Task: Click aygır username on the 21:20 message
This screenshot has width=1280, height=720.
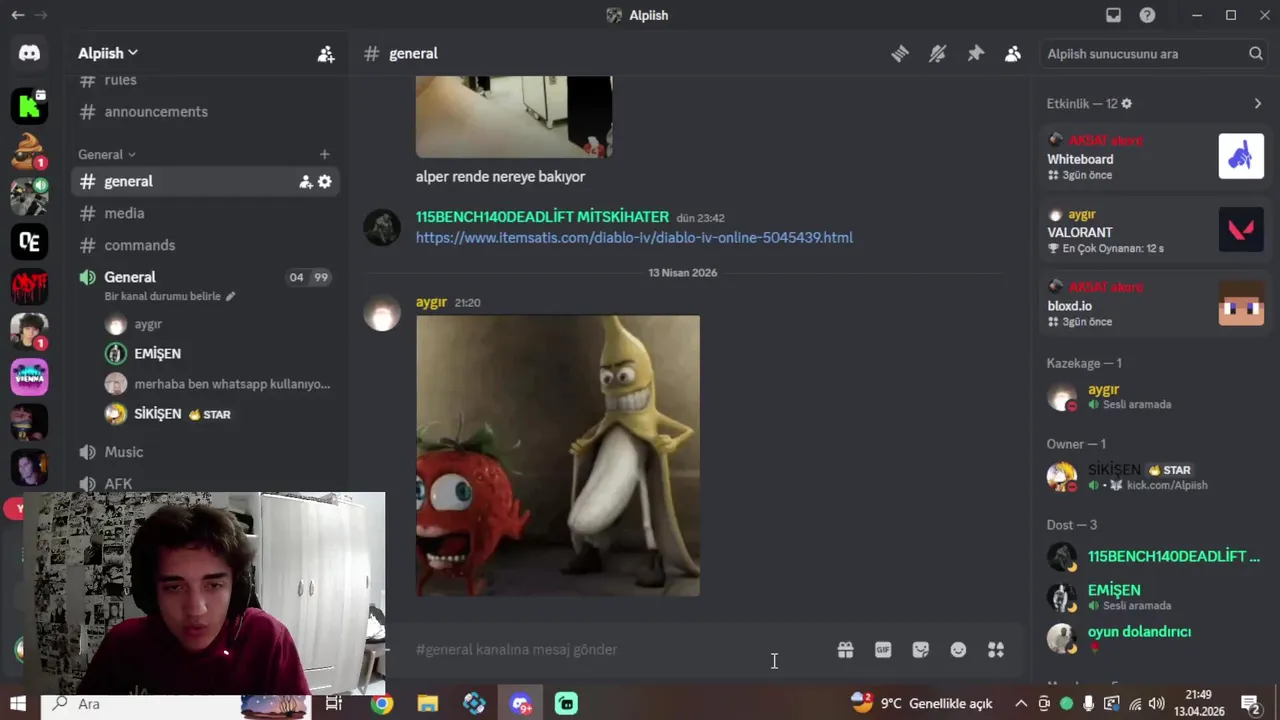Action: [x=431, y=302]
